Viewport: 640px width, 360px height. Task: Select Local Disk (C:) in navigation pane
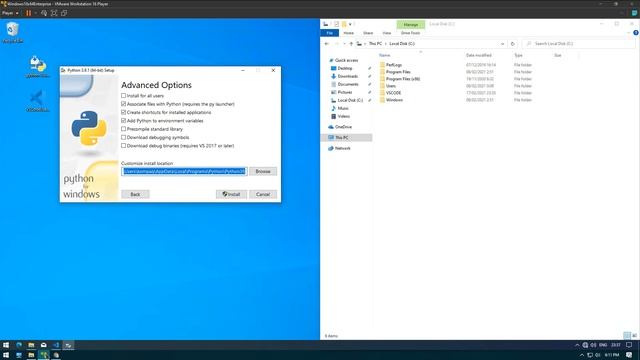[350, 100]
